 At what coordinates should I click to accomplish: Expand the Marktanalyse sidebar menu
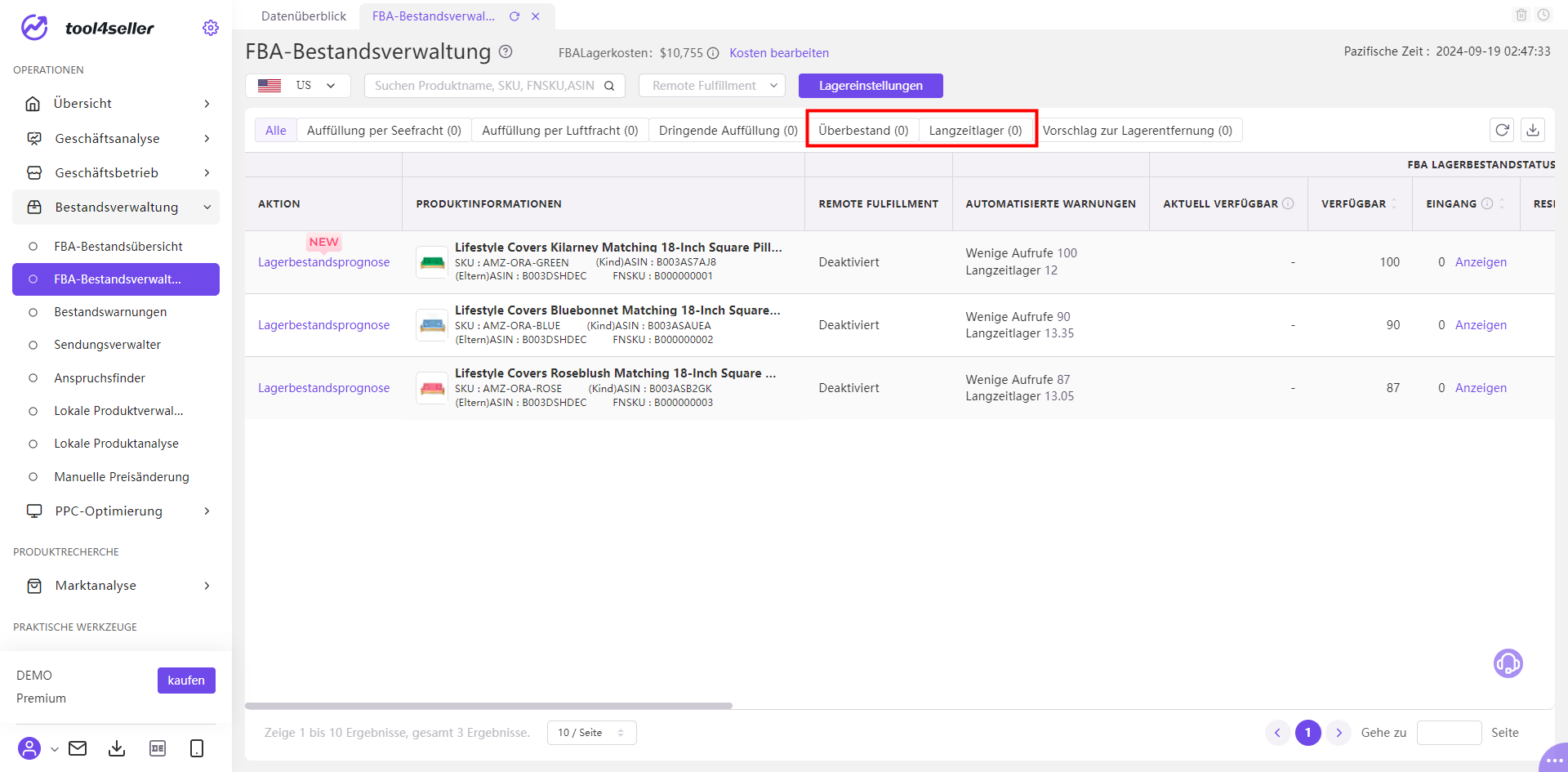(x=116, y=586)
